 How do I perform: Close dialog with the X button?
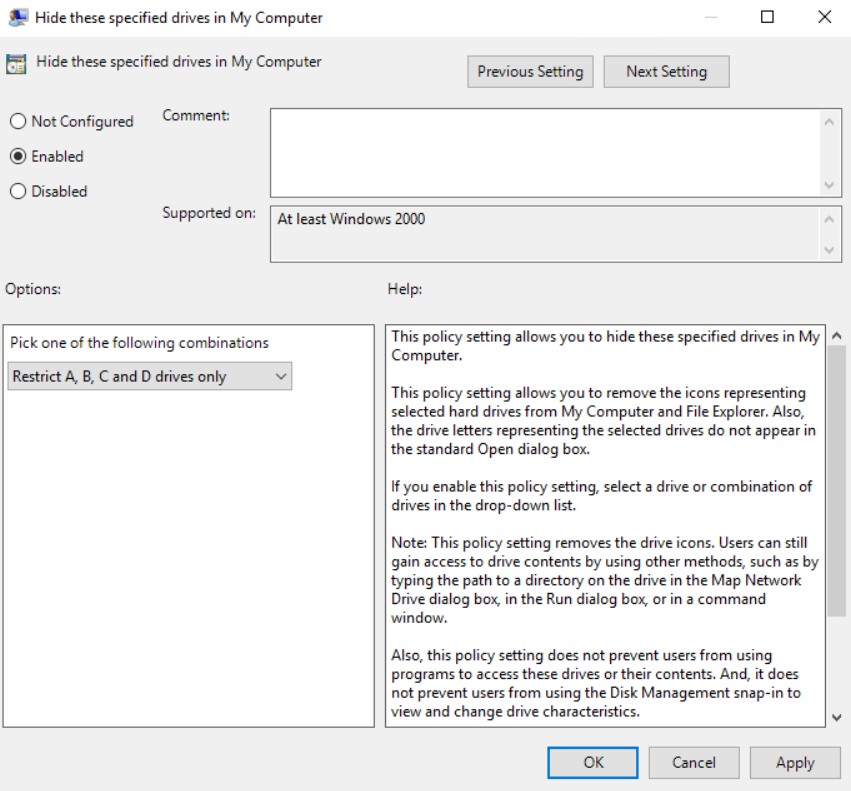click(x=824, y=17)
